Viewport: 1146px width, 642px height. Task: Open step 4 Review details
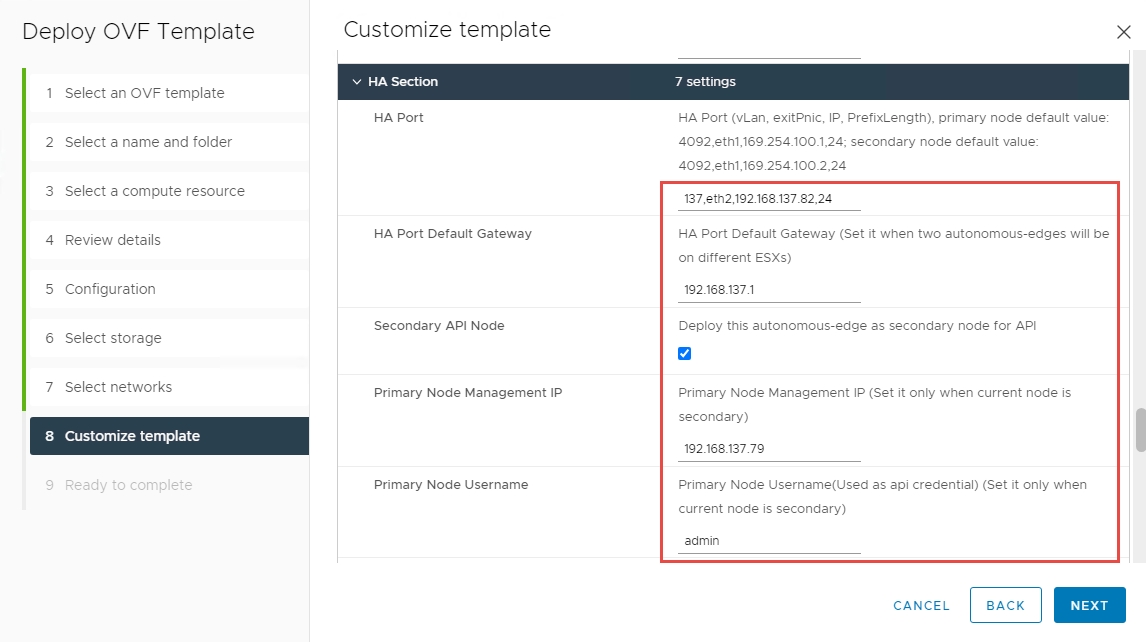[x=112, y=240]
